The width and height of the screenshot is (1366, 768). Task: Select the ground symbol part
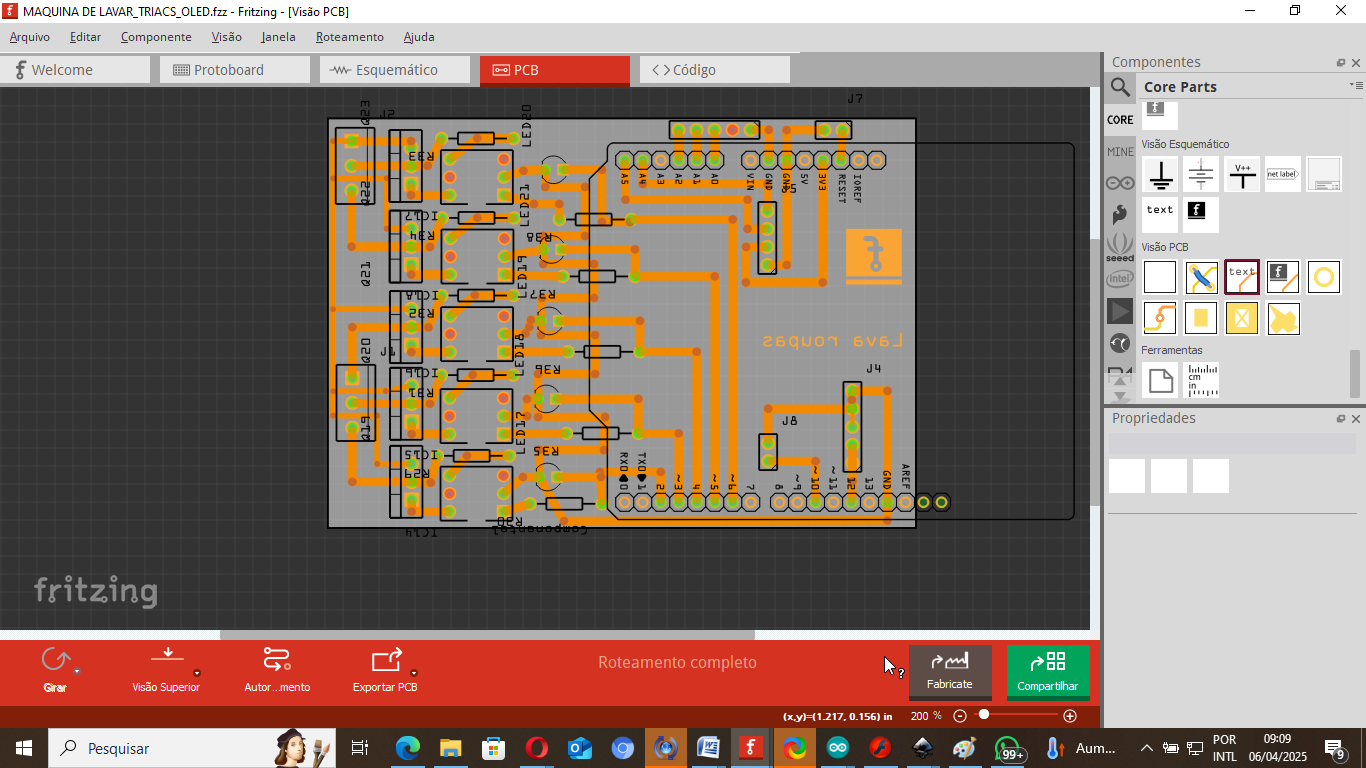click(x=1159, y=174)
